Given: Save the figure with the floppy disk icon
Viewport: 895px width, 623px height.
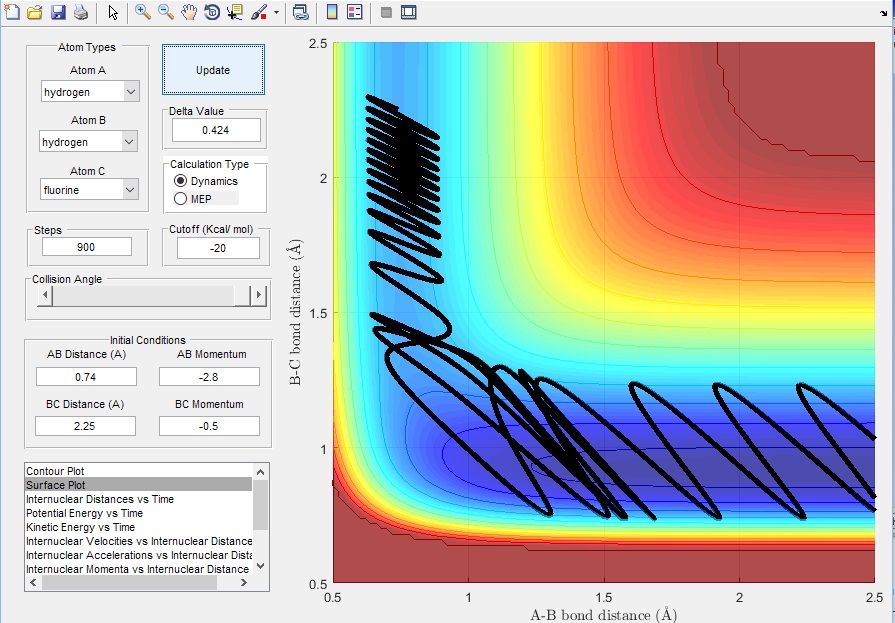Looking at the screenshot, I should [58, 12].
